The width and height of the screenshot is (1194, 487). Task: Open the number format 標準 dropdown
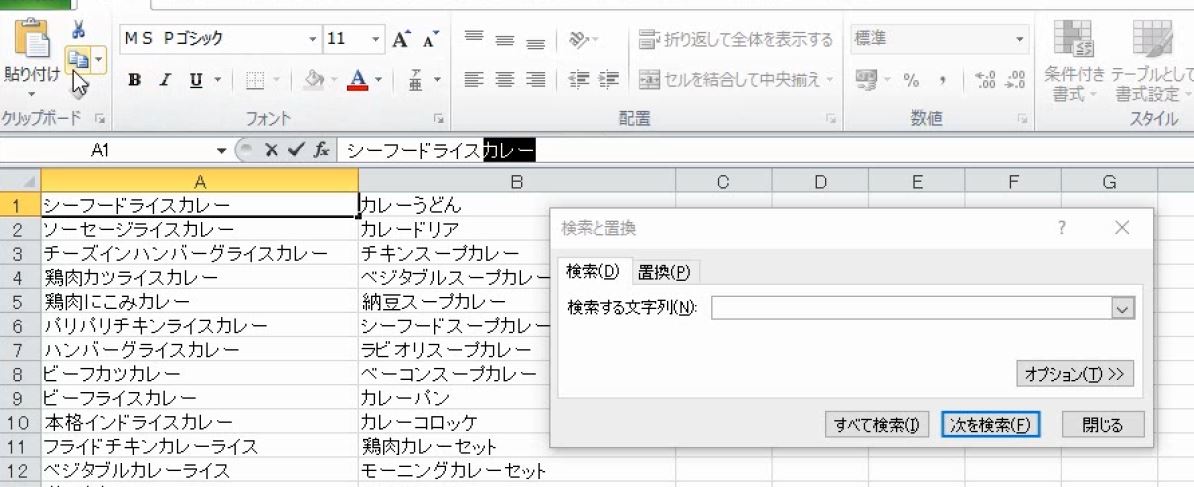(1020, 39)
